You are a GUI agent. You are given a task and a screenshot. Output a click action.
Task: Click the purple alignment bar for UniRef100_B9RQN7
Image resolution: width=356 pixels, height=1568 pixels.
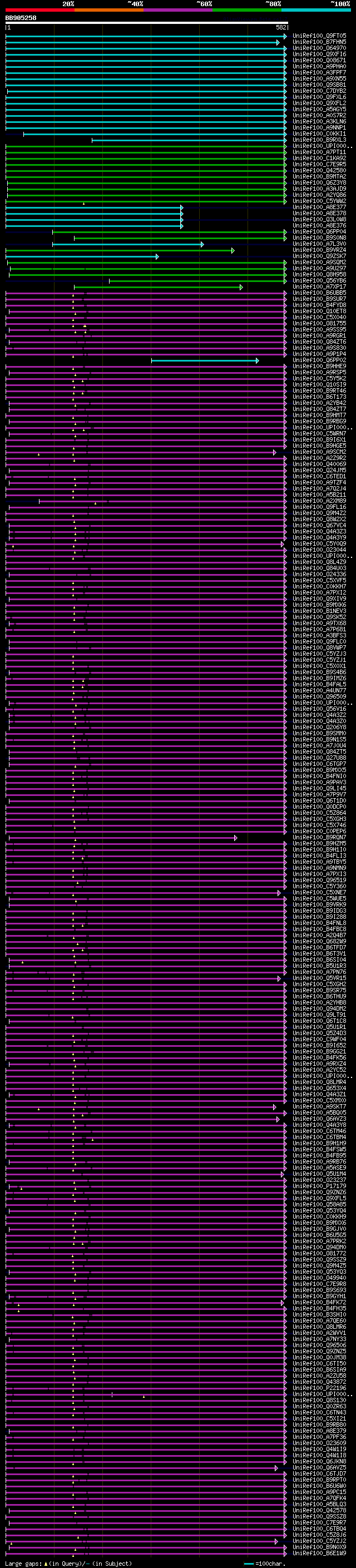coord(122,838)
